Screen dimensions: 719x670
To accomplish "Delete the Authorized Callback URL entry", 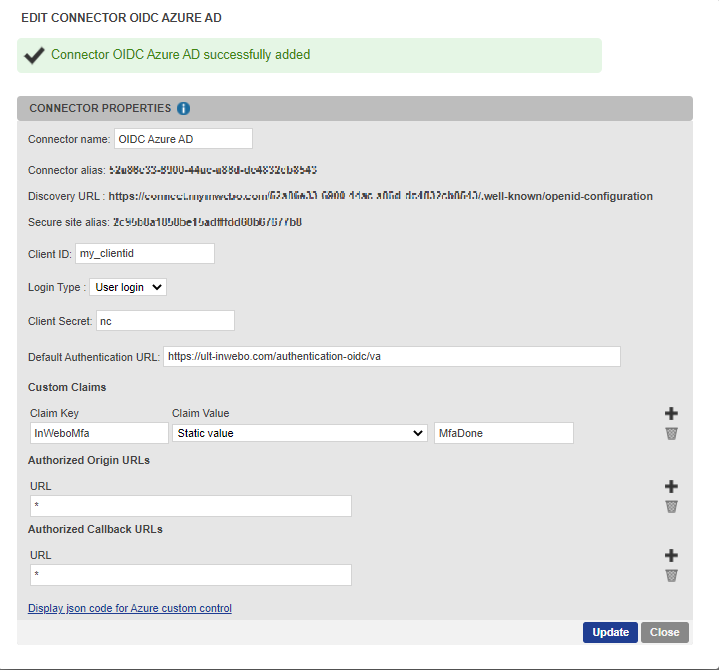I will coord(671,575).
